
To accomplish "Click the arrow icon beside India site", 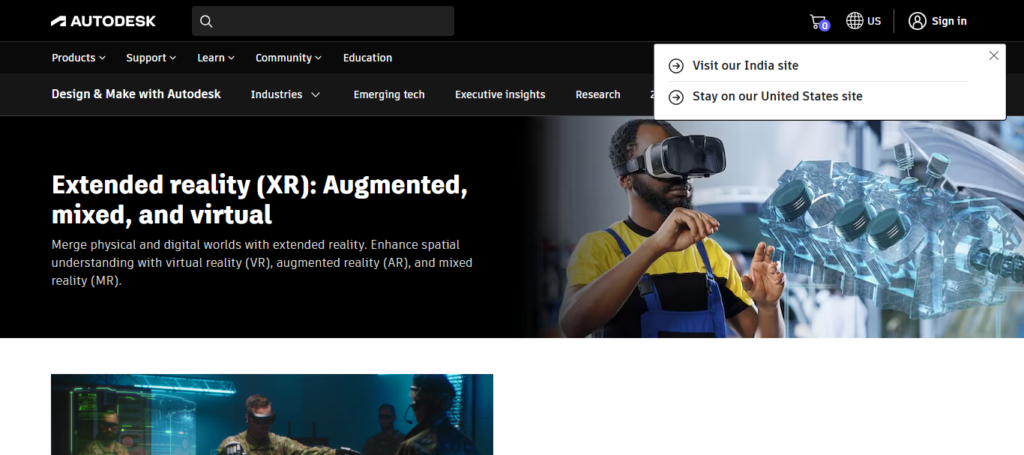I will [x=676, y=65].
